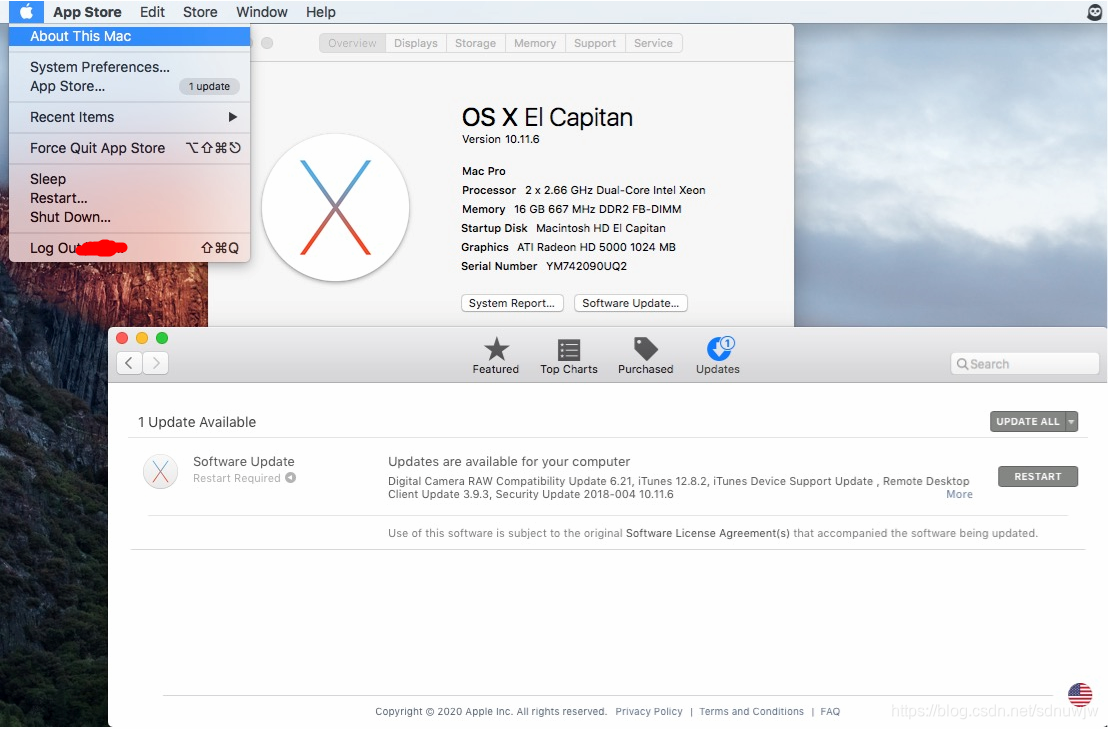This screenshot has height=729, width=1108.
Task: Open the Apple menu icon
Action: click(26, 12)
